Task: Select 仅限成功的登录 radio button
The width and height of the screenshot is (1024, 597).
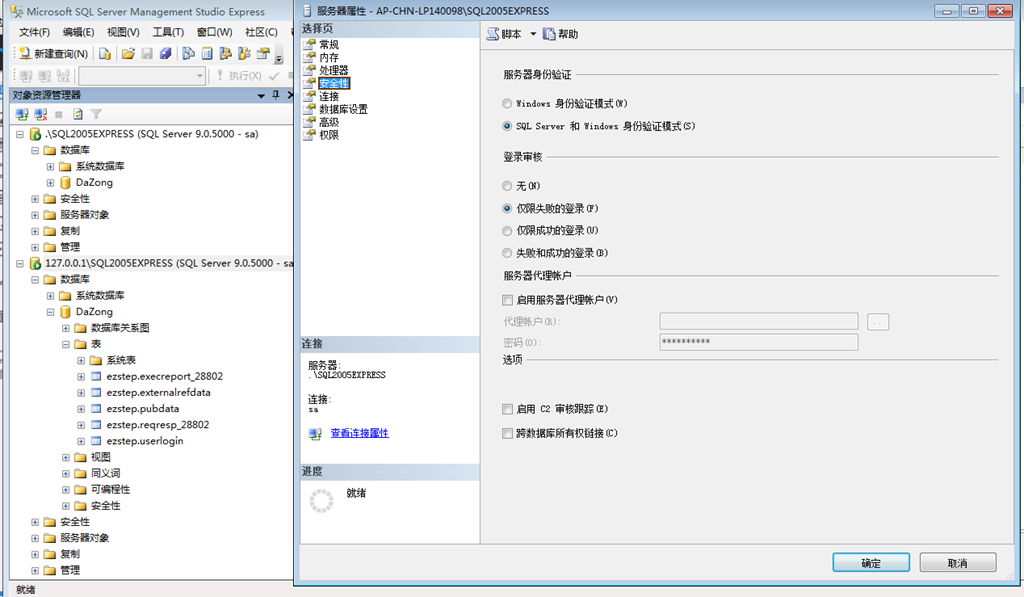Action: (507, 231)
